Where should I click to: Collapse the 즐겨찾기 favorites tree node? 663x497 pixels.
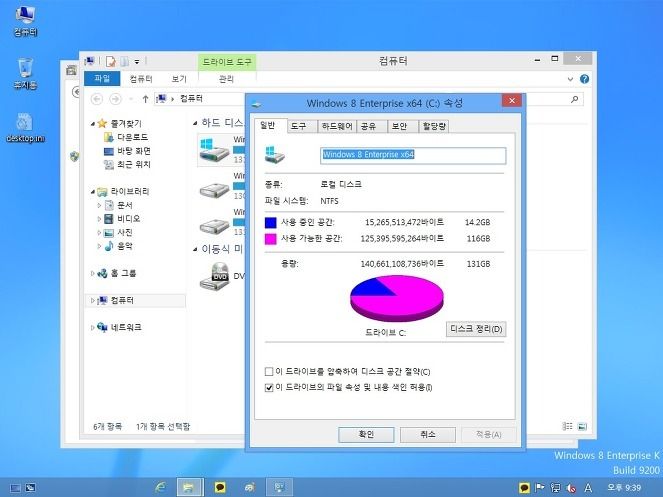[x=93, y=124]
